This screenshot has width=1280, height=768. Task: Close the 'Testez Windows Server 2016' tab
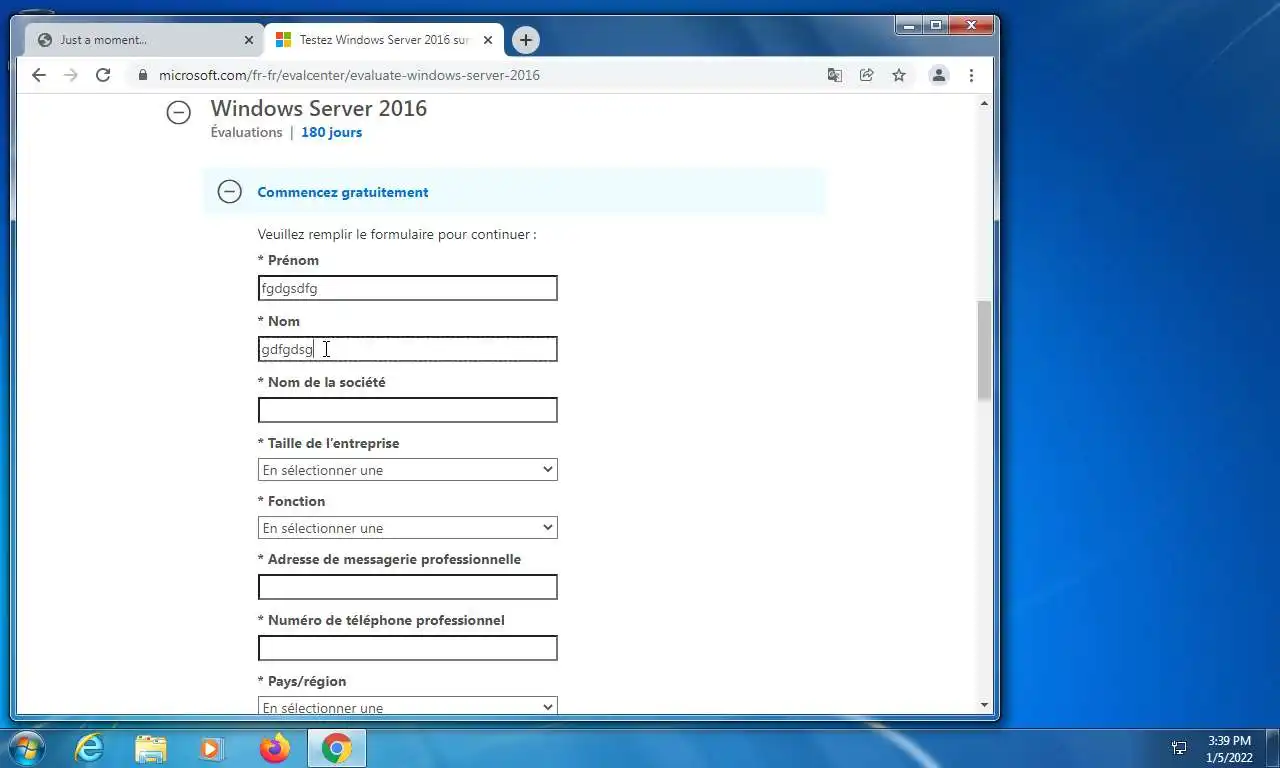[x=489, y=40]
